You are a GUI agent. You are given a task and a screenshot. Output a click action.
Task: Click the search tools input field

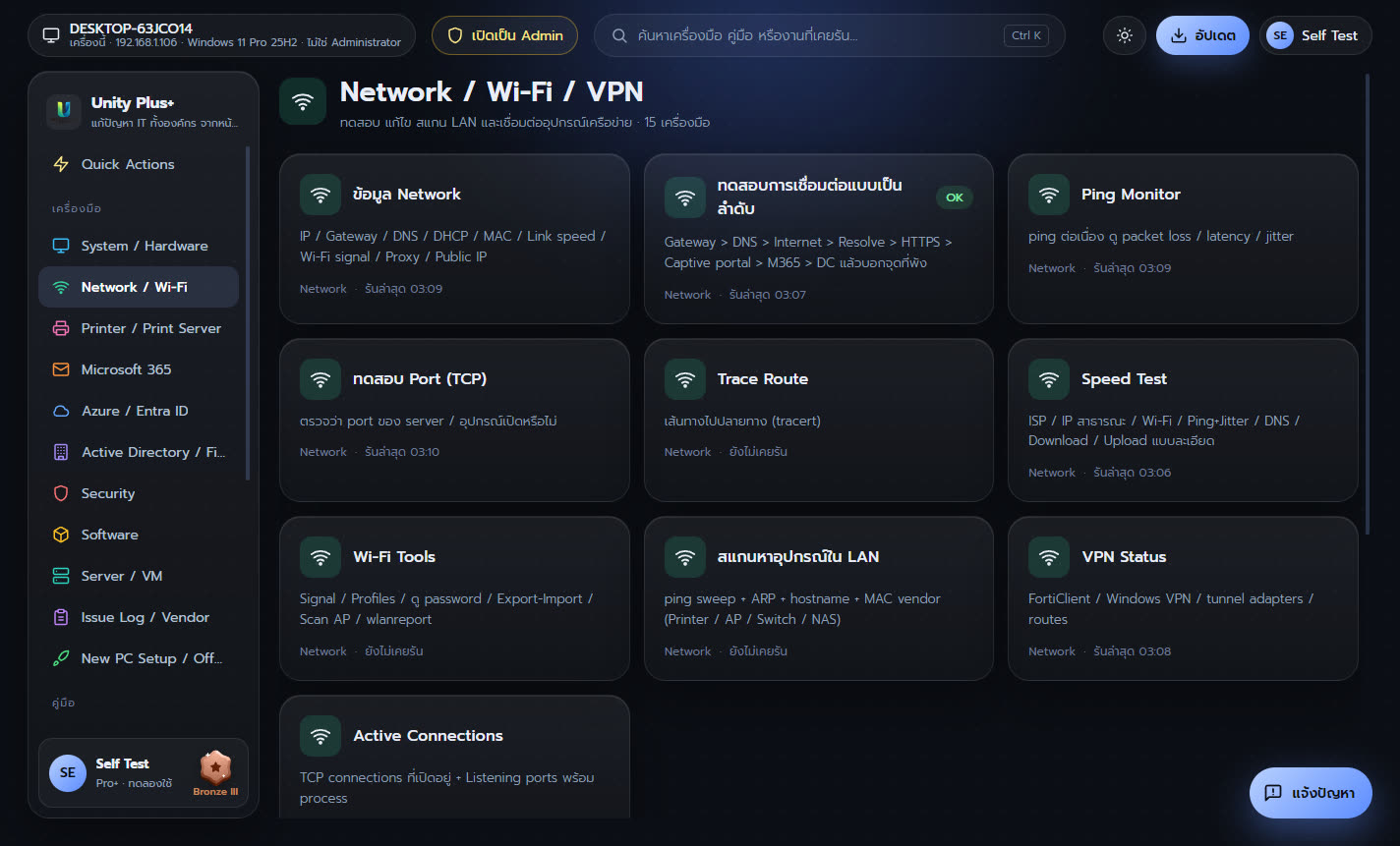point(830,35)
